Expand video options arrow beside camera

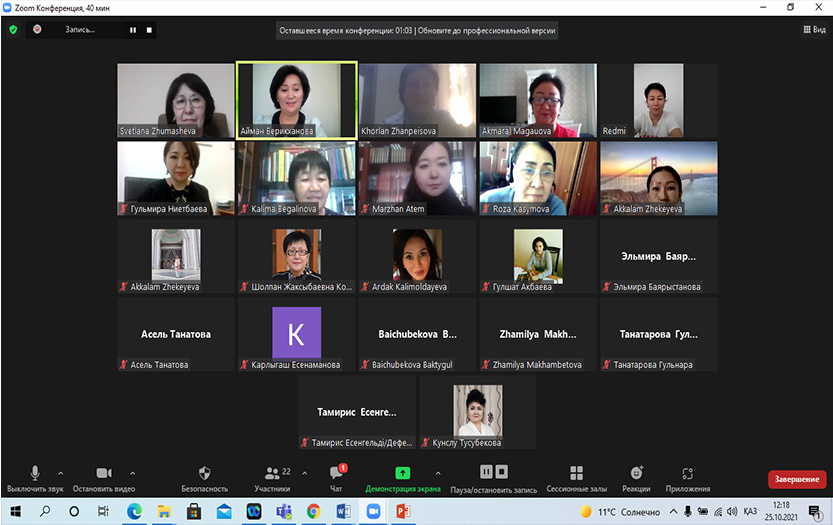point(133,473)
